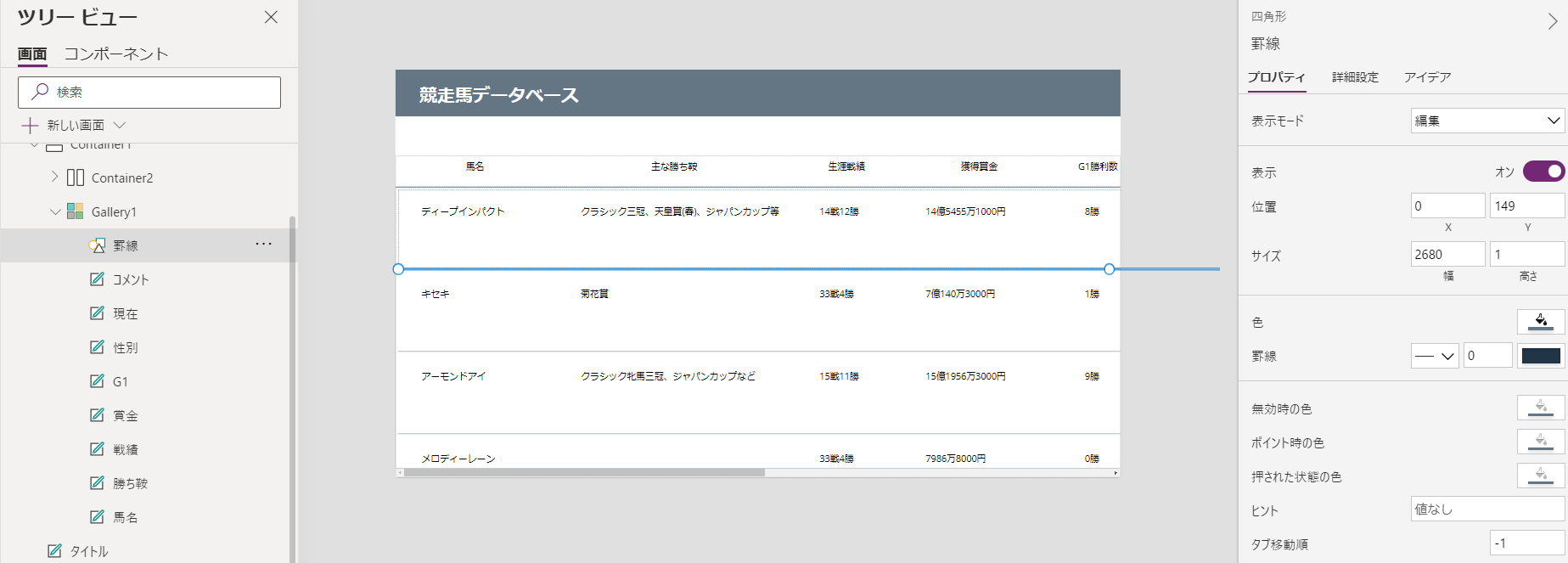1568x563 pixels.
Task: Click the dark 罫線 border color swatch
Action: click(1541, 356)
